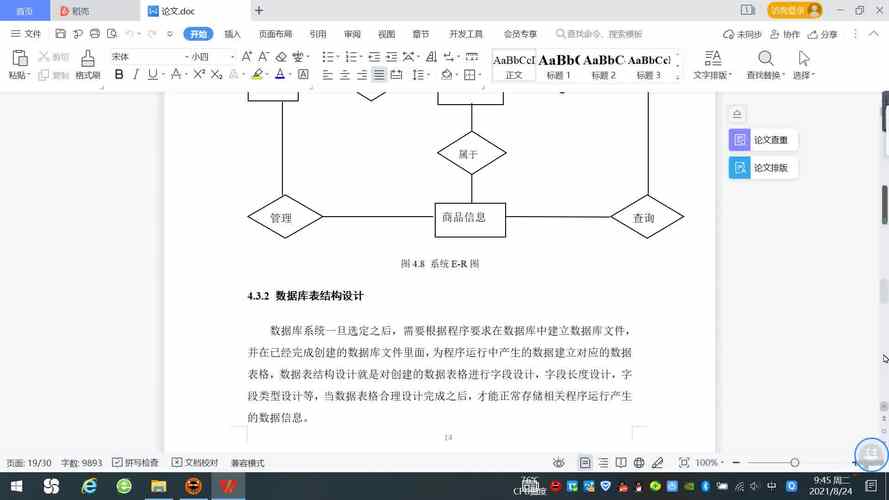Click the character border icon (boxed A)
Screen dimensions: 889x500
(x=303, y=74)
